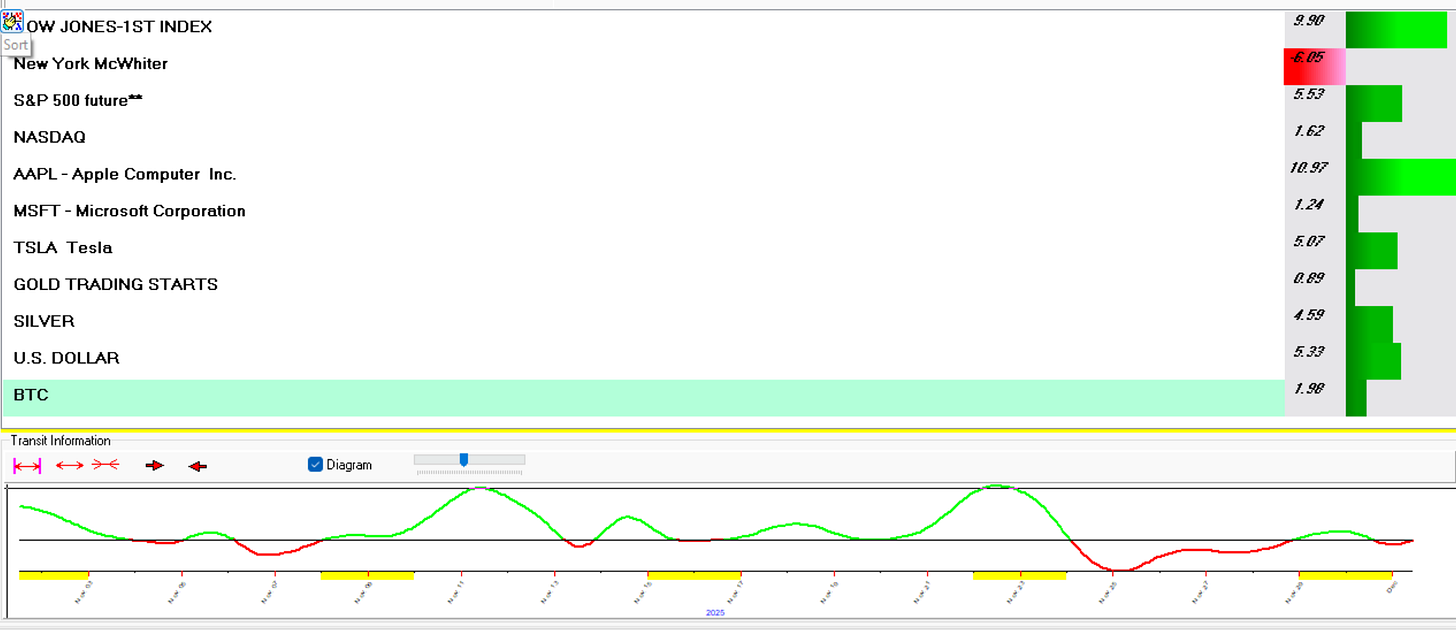Select the NASDAQ row

[x=643, y=138]
